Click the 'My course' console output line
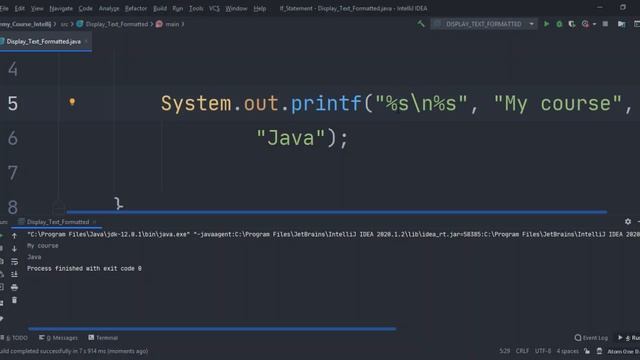This screenshot has height=360, width=640. 42,246
